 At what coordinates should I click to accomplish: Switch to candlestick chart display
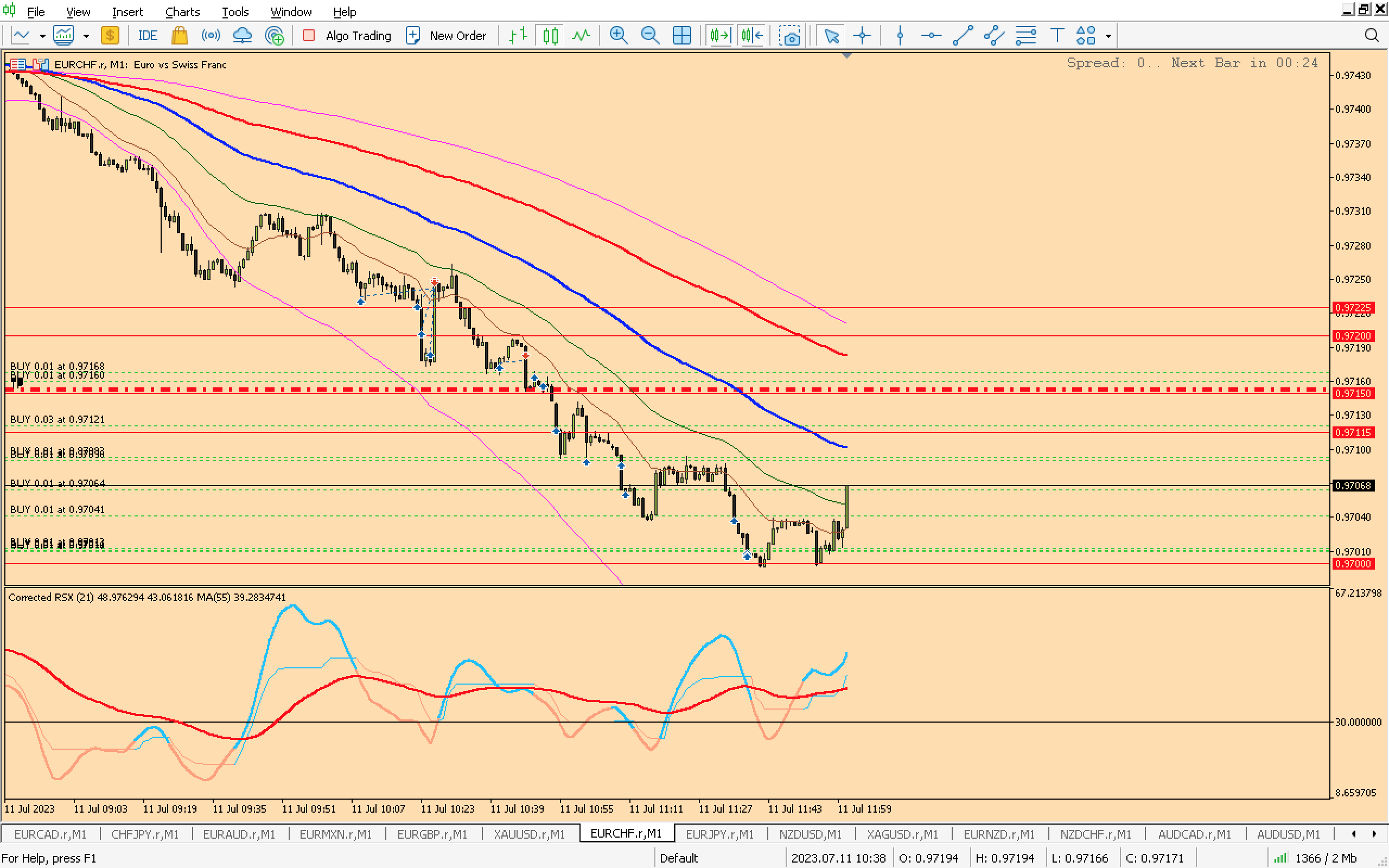pyautogui.click(x=550, y=36)
